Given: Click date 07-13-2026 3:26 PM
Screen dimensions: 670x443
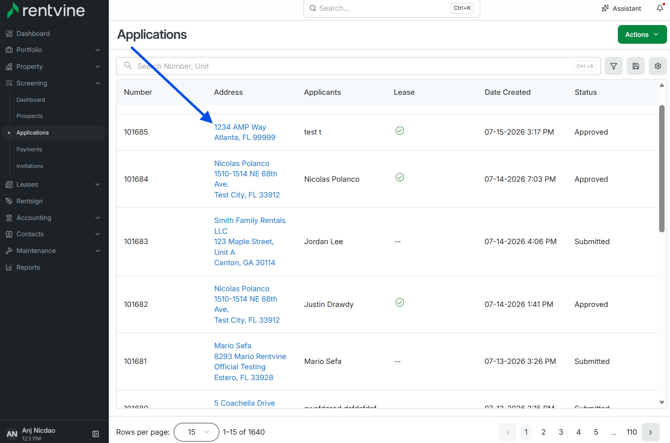Looking at the screenshot, I should [x=520, y=361].
